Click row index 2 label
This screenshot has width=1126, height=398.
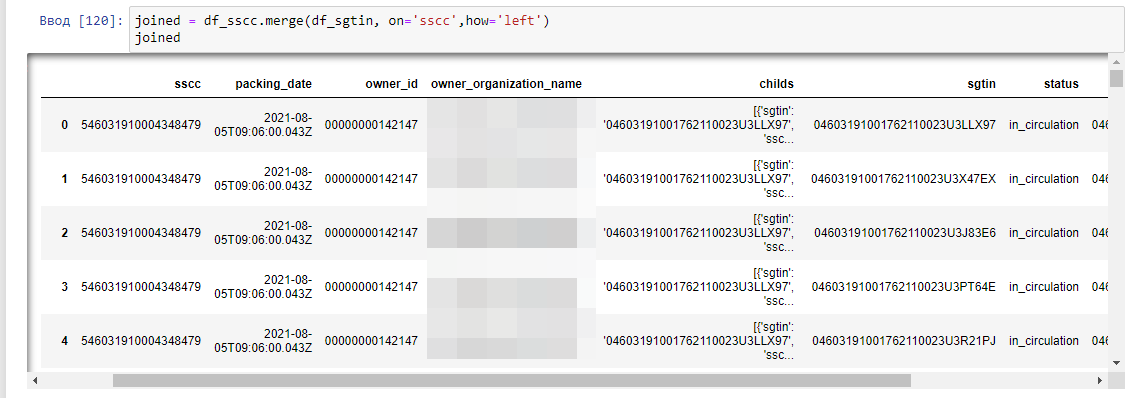tap(65, 233)
